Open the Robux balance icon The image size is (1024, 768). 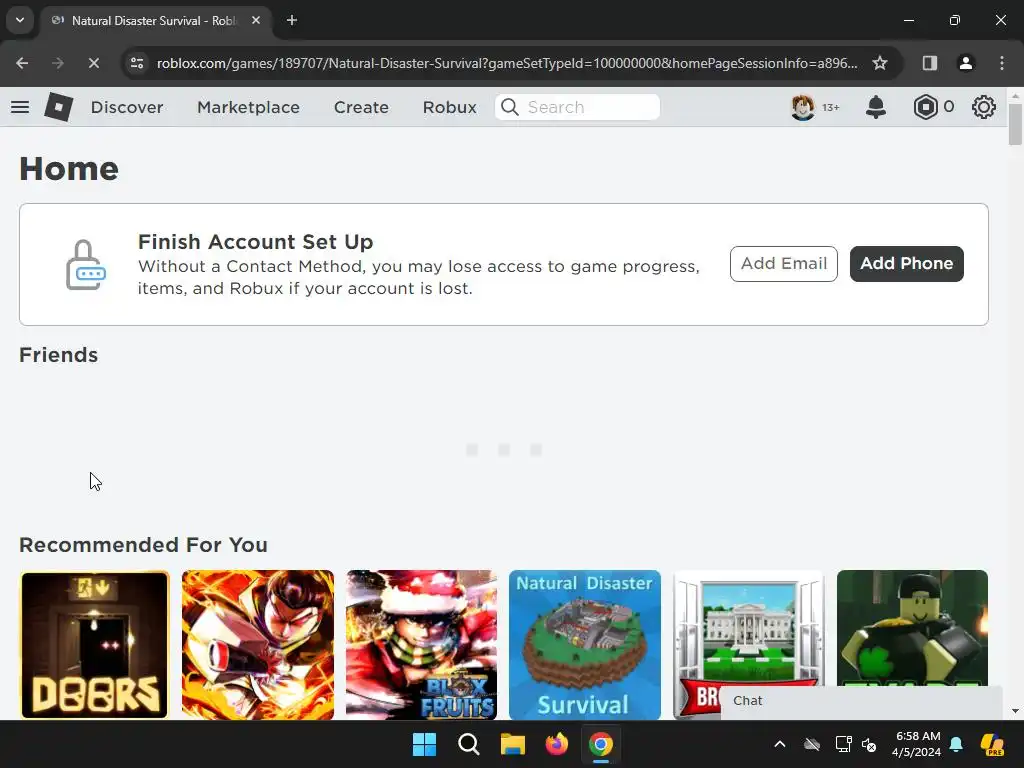pyautogui.click(x=925, y=107)
